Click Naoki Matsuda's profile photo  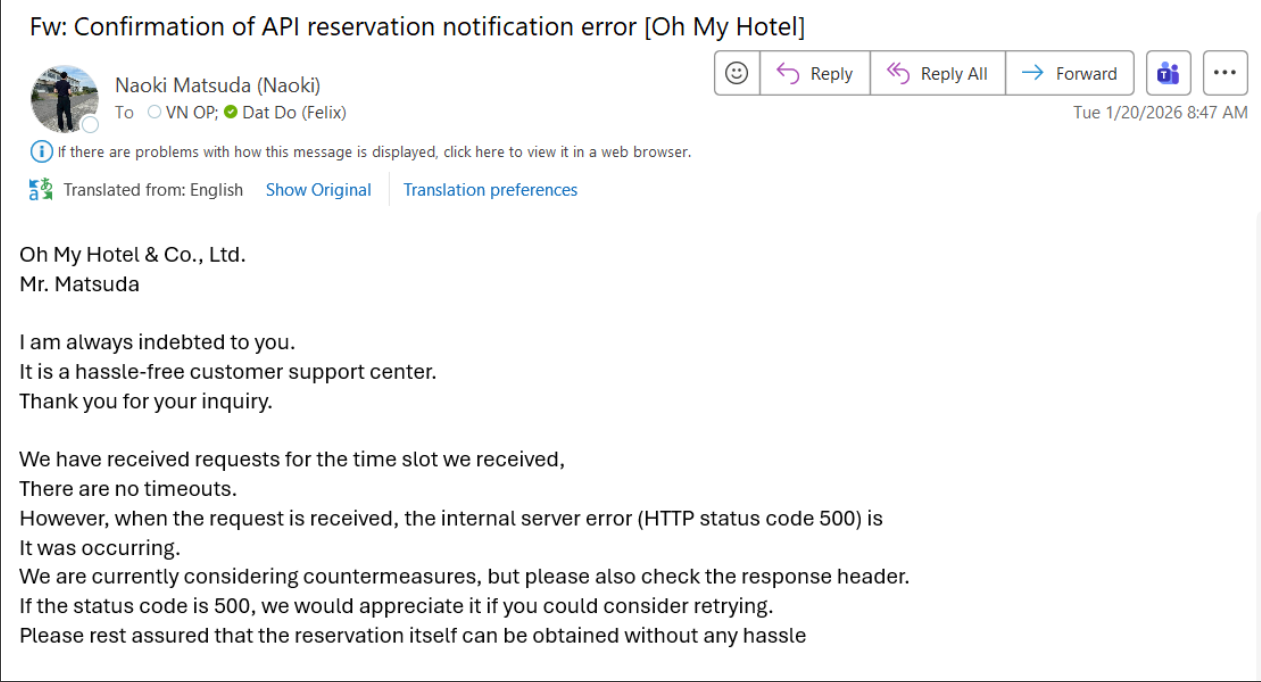tap(65, 99)
